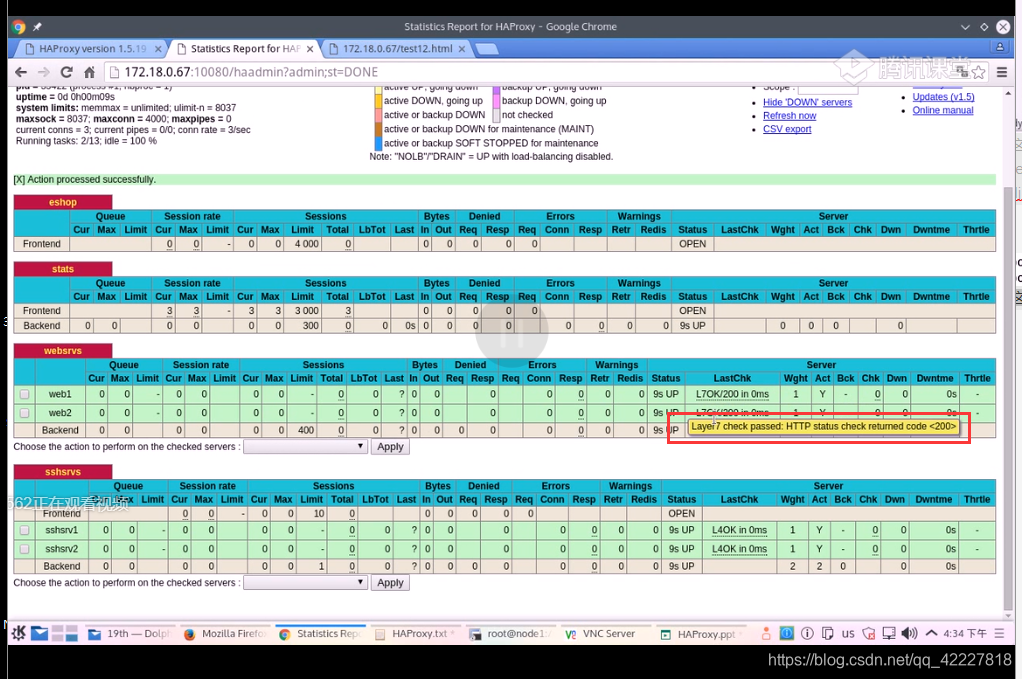Image resolution: width=1022 pixels, height=679 pixels.
Task: Click the browser Forward arrow
Action: pyautogui.click(x=44, y=72)
